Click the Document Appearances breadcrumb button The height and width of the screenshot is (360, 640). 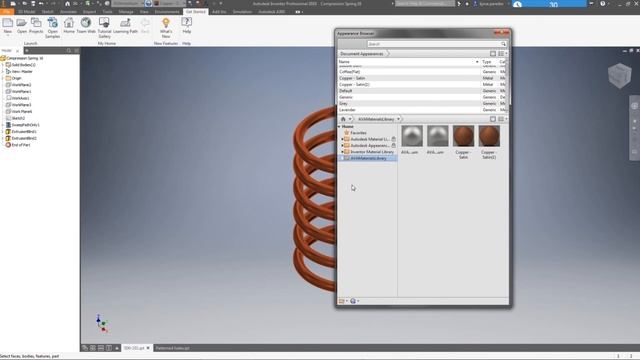click(362, 53)
